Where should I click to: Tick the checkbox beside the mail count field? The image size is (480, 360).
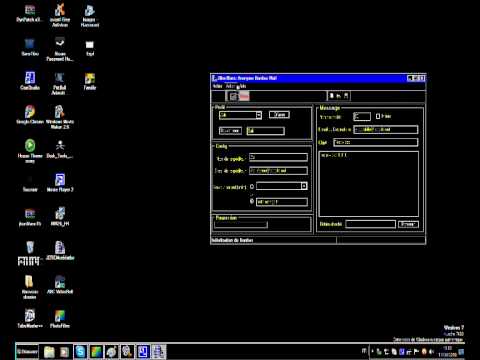pos(378,116)
